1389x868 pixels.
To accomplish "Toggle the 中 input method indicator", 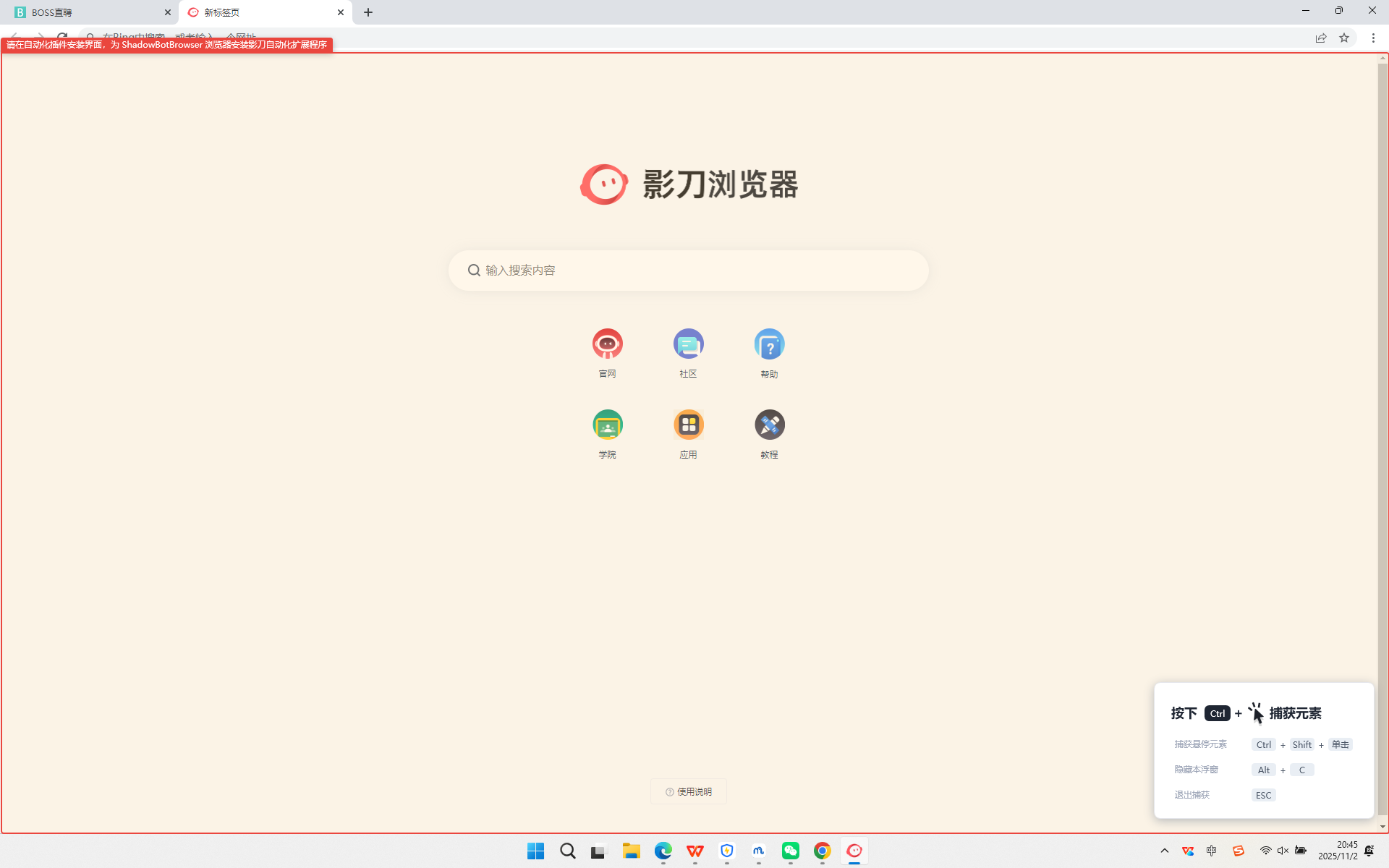I will tap(1212, 851).
